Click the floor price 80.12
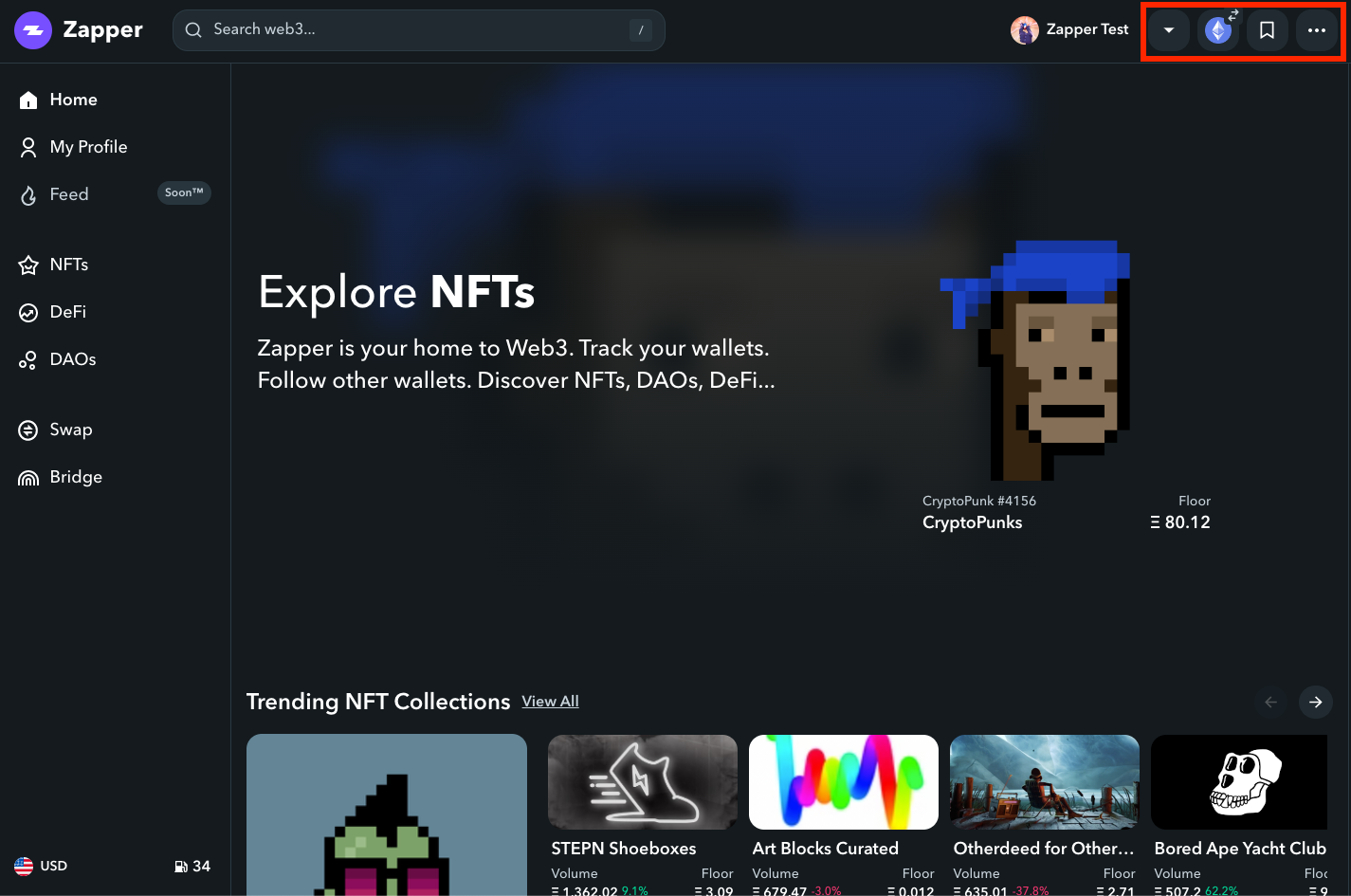Screen dimensions: 1351x896 1180,522
